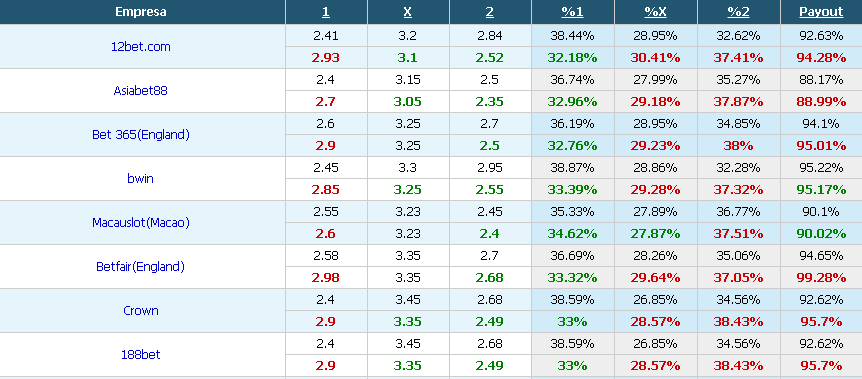Open the 188bet bookmaker link
This screenshot has height=379, width=862.
[x=141, y=355]
